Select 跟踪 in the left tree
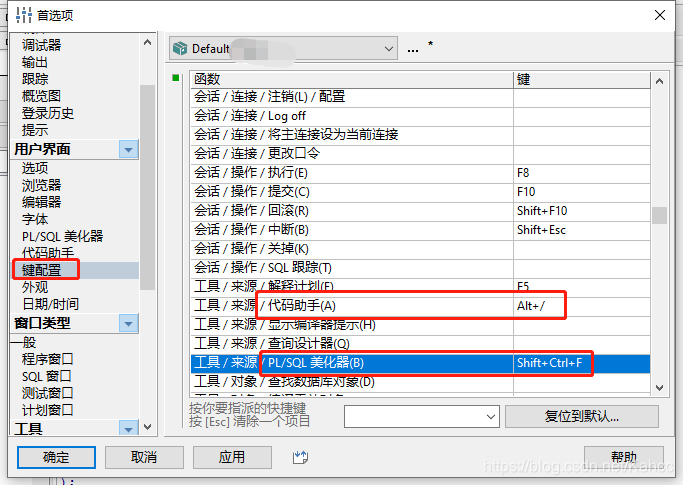Viewport: 683px width, 485px height. (35, 79)
